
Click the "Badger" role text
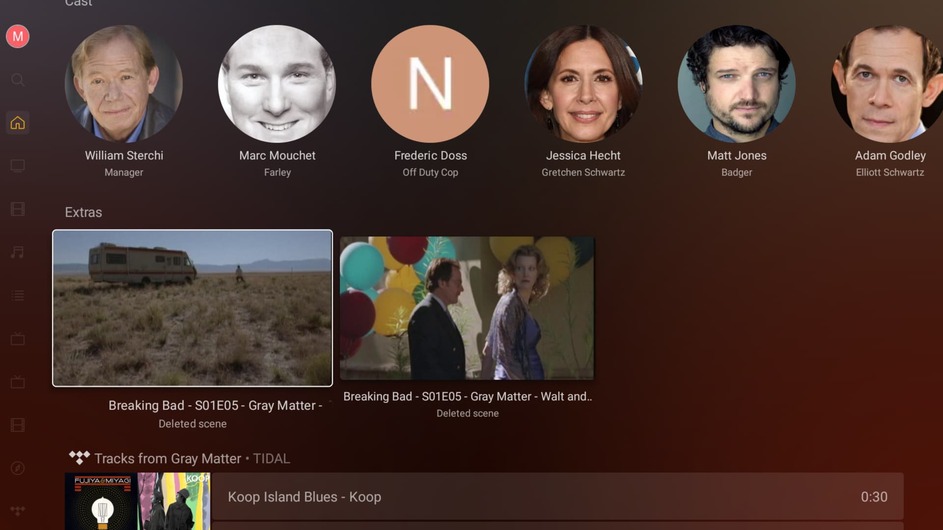click(x=737, y=172)
